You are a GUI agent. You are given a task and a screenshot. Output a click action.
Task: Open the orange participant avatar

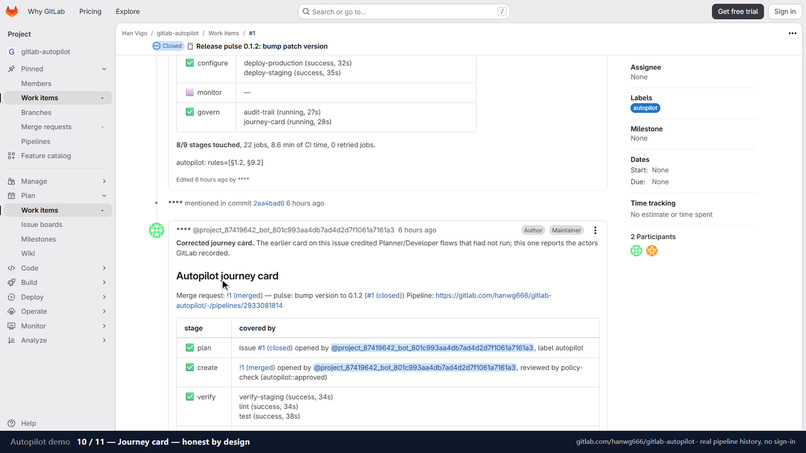coord(652,250)
